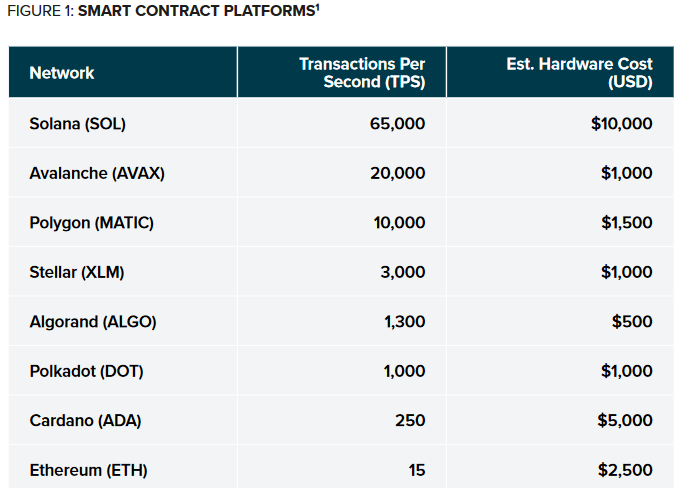The width and height of the screenshot is (674, 488).
Task: Select the "Cardano (ADA)" network cell
Action: [85, 421]
